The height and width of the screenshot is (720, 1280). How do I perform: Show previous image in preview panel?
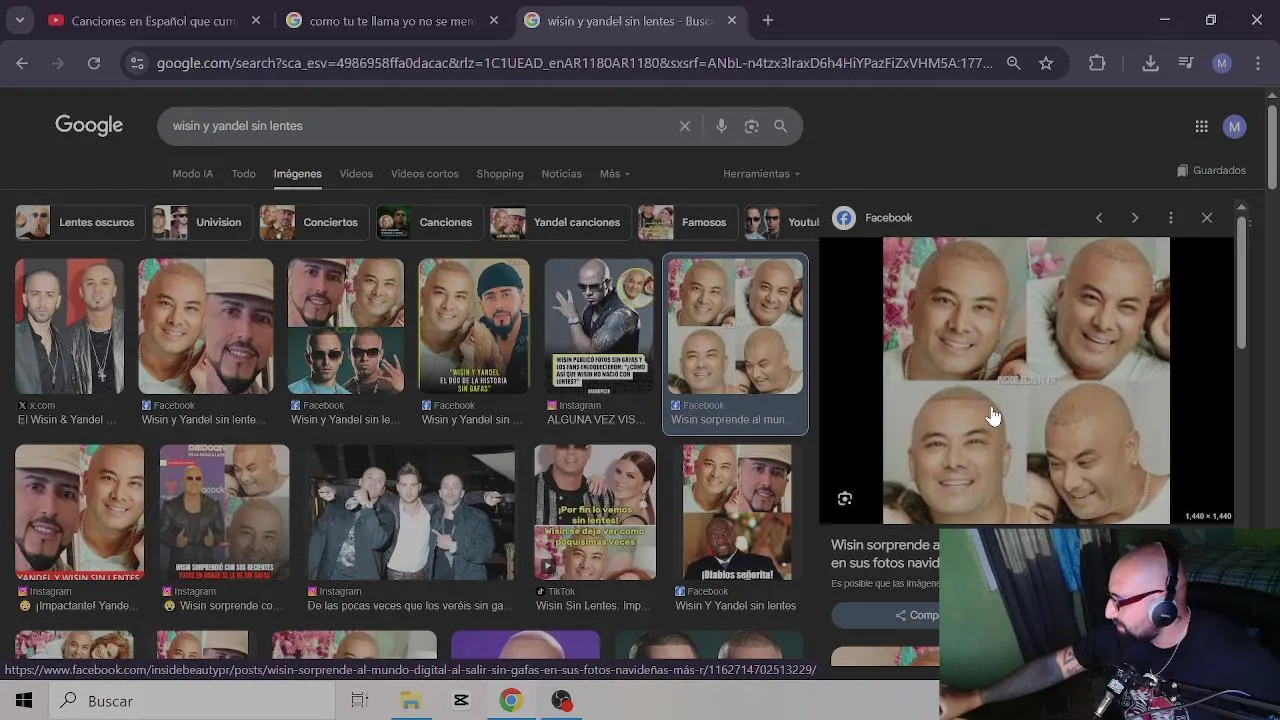pyautogui.click(x=1099, y=218)
